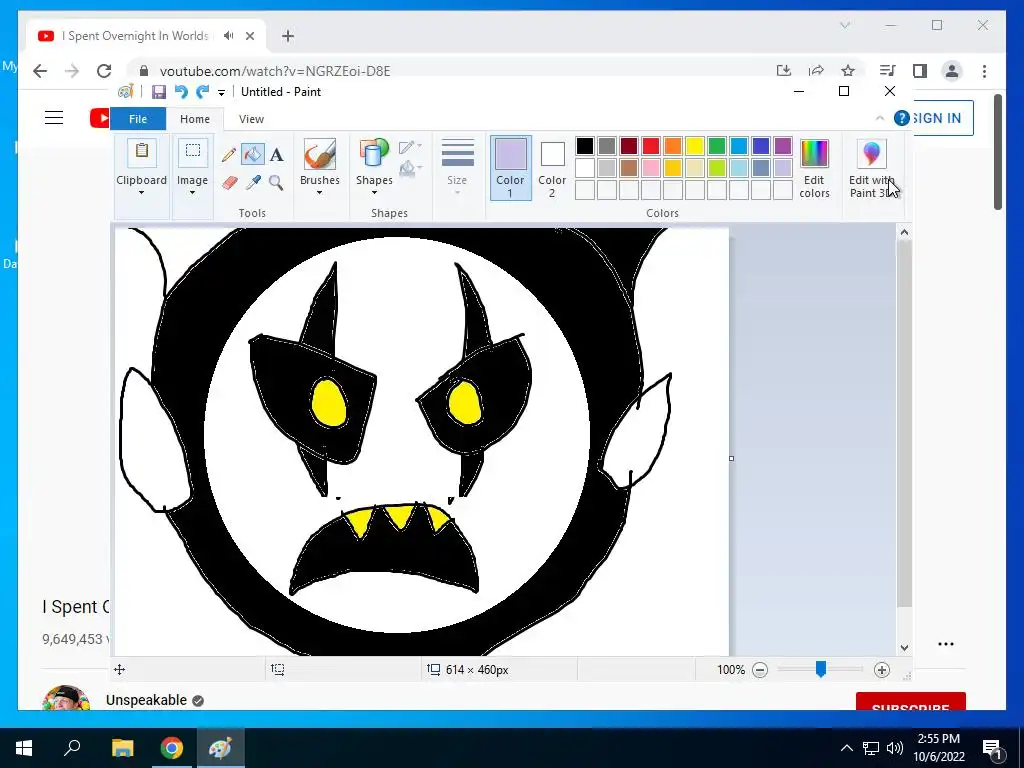Image resolution: width=1024 pixels, height=768 pixels.
Task: Mute the tab via speaker icon
Action: [229, 36]
